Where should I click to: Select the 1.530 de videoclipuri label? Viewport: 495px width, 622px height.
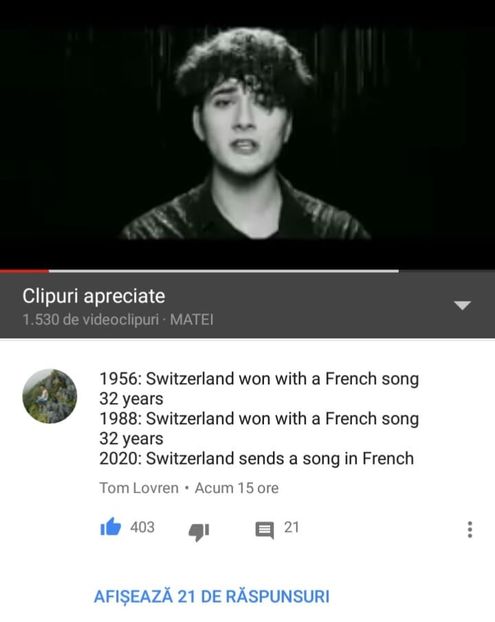tap(90, 319)
